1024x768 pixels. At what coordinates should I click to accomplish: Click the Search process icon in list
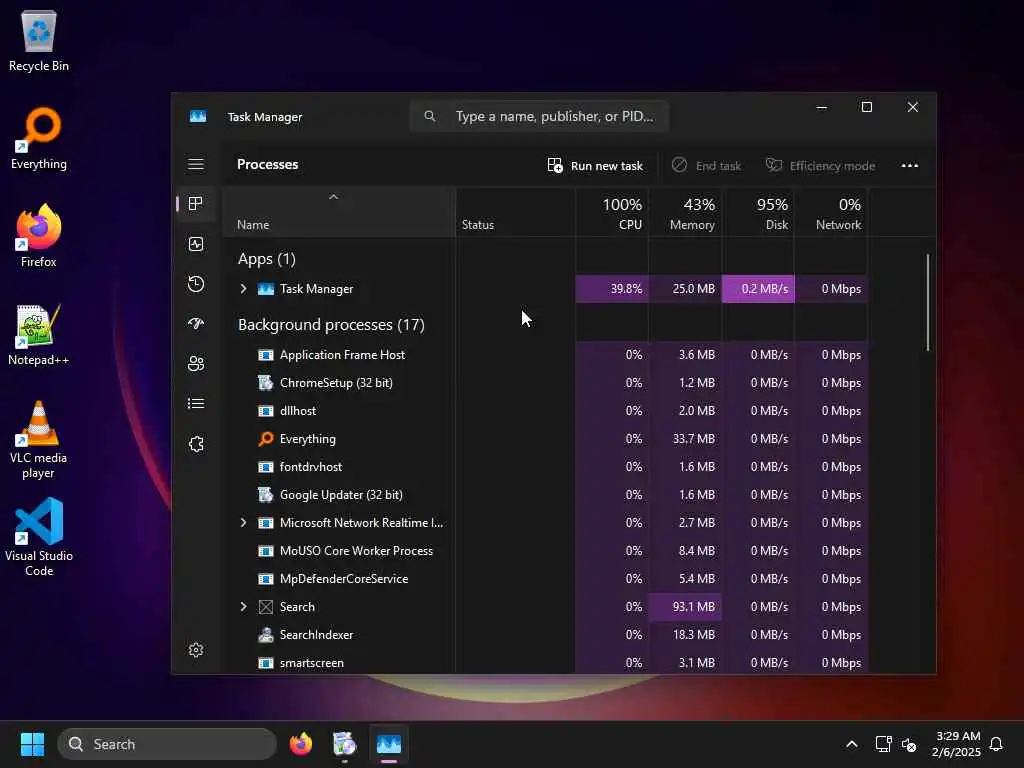[x=266, y=607]
